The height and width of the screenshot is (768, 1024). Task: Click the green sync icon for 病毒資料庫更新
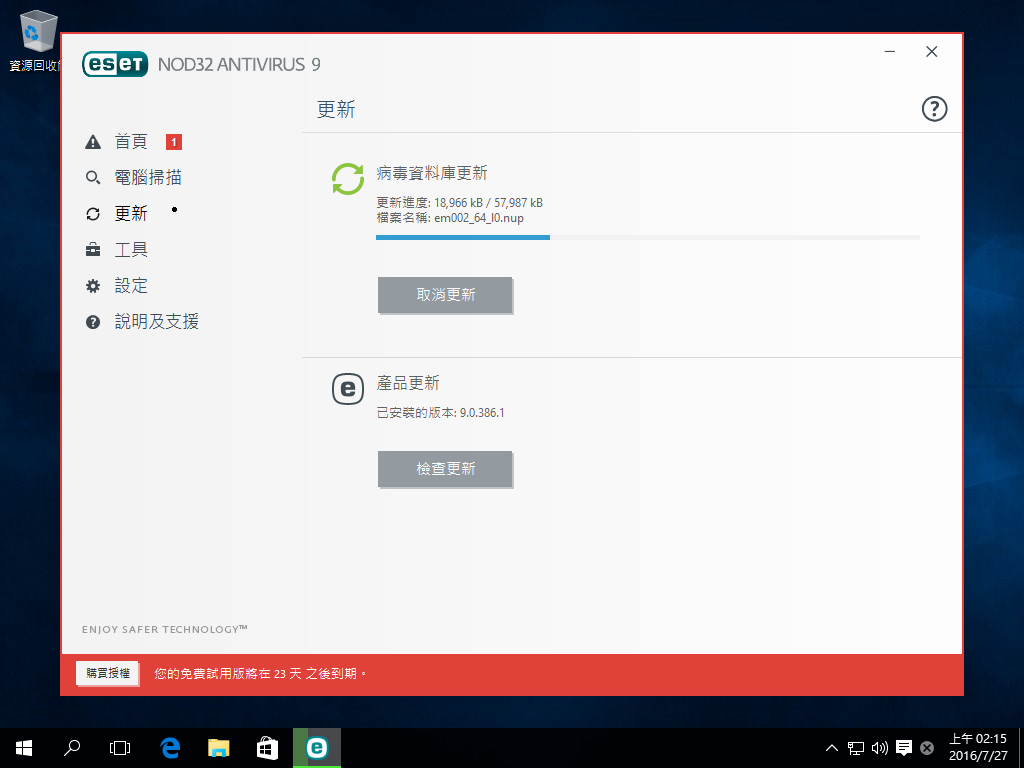click(348, 179)
